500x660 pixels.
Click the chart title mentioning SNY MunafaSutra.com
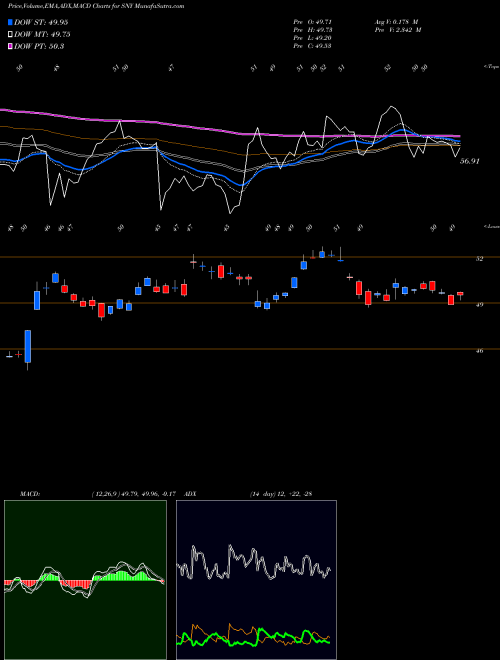click(x=96, y=6)
